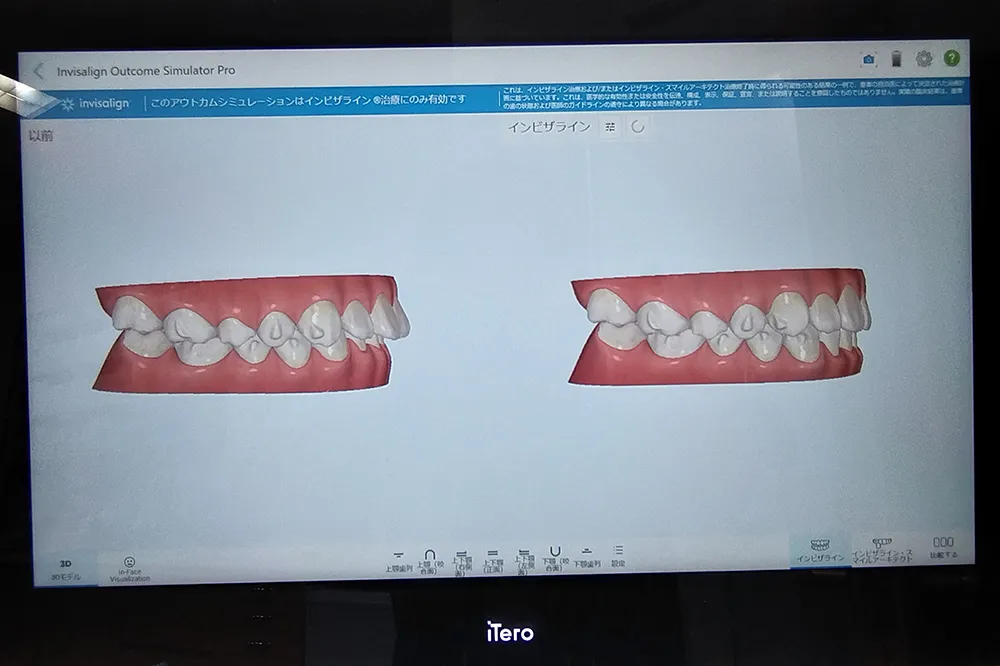Switch to lower occlusal view (下顎 咬合面)
This screenshot has width=1000, height=666.
(555, 558)
